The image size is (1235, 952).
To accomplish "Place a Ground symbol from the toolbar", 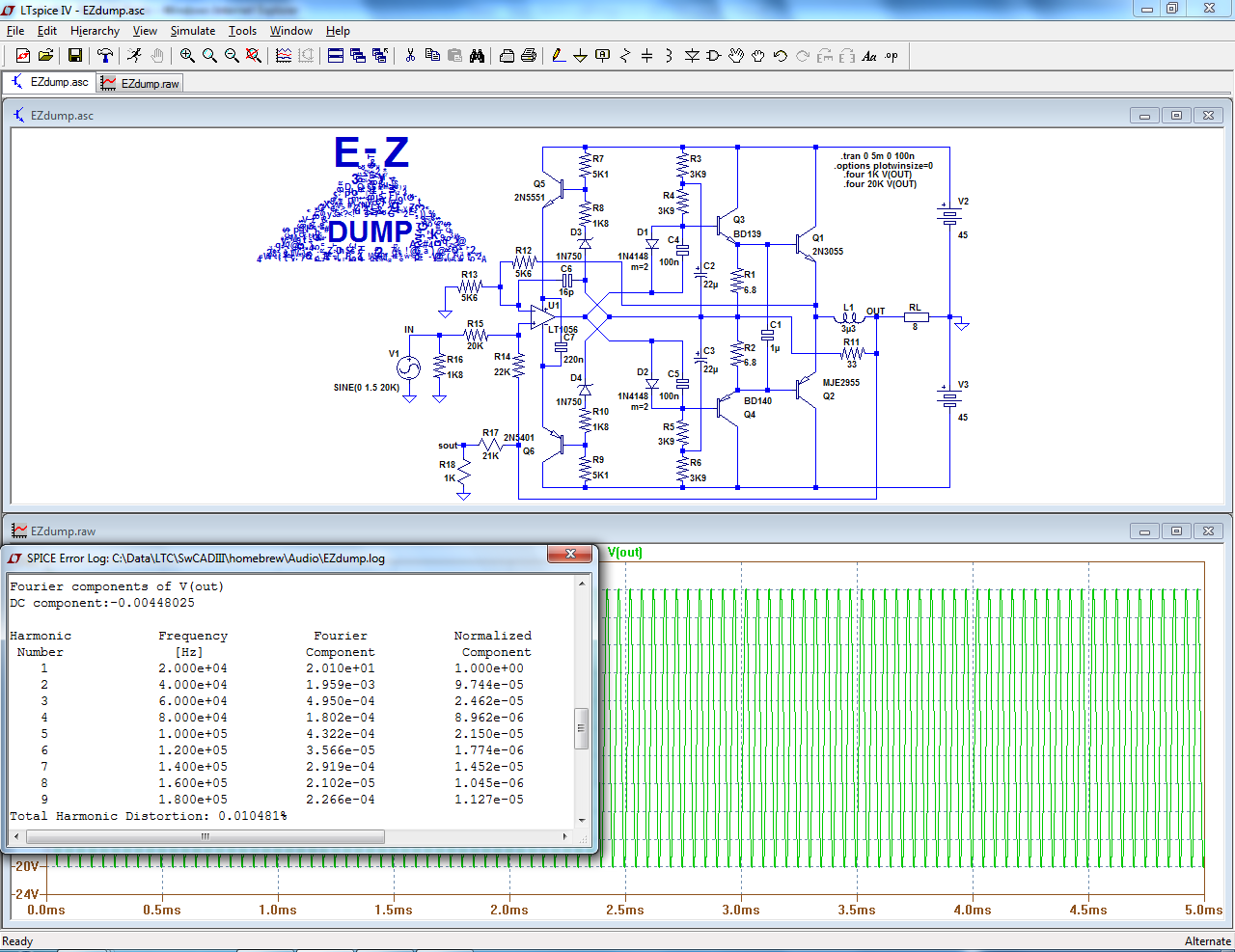I will click(581, 56).
